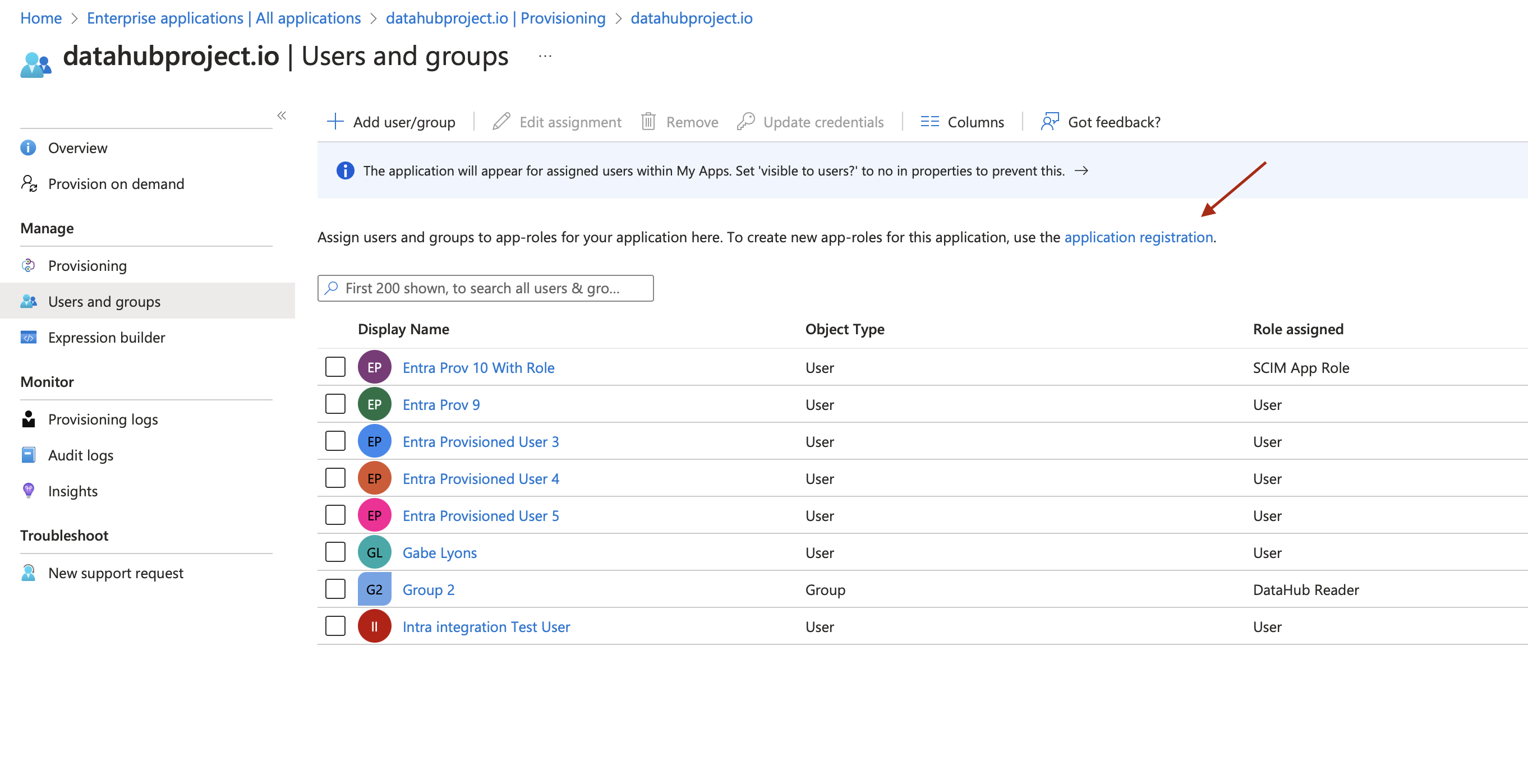Open the ellipsis more options menu
1528x784 pixels.
pyautogui.click(x=545, y=56)
